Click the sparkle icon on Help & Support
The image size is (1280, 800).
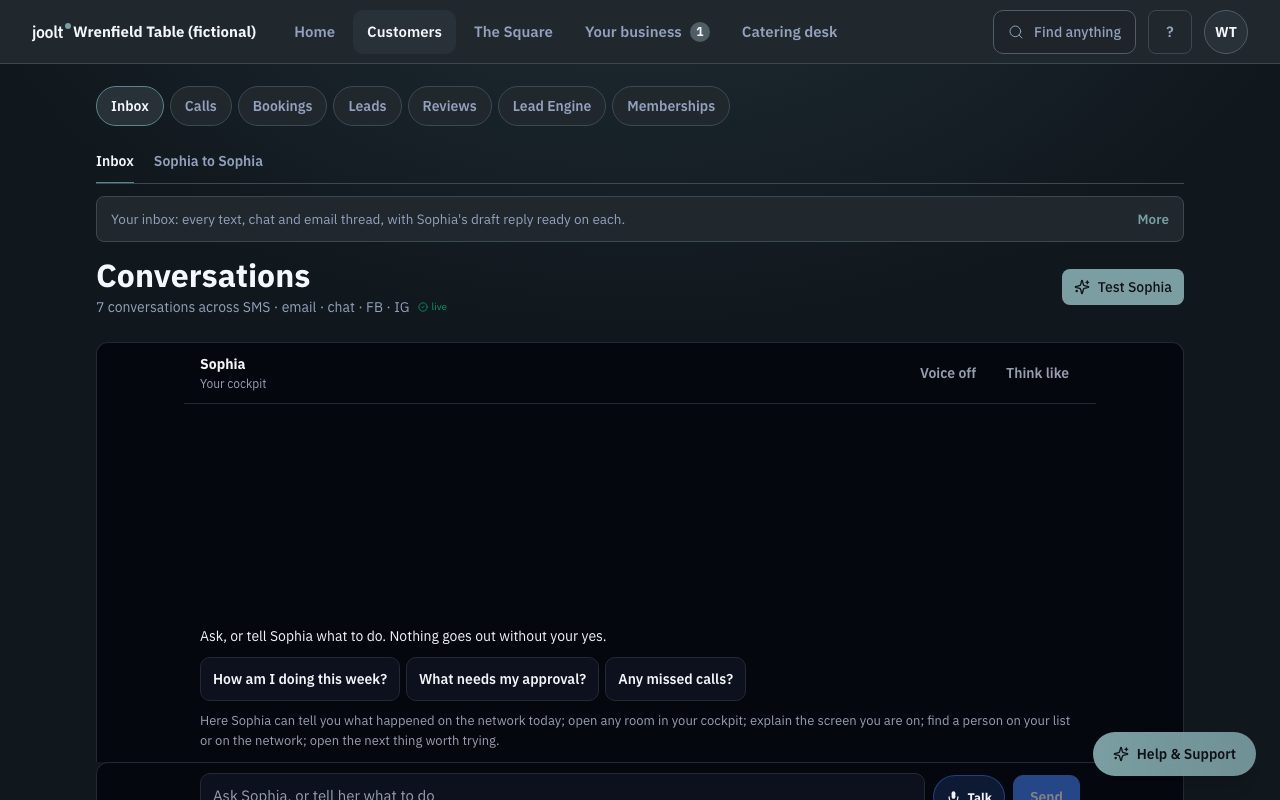pyautogui.click(x=1121, y=754)
